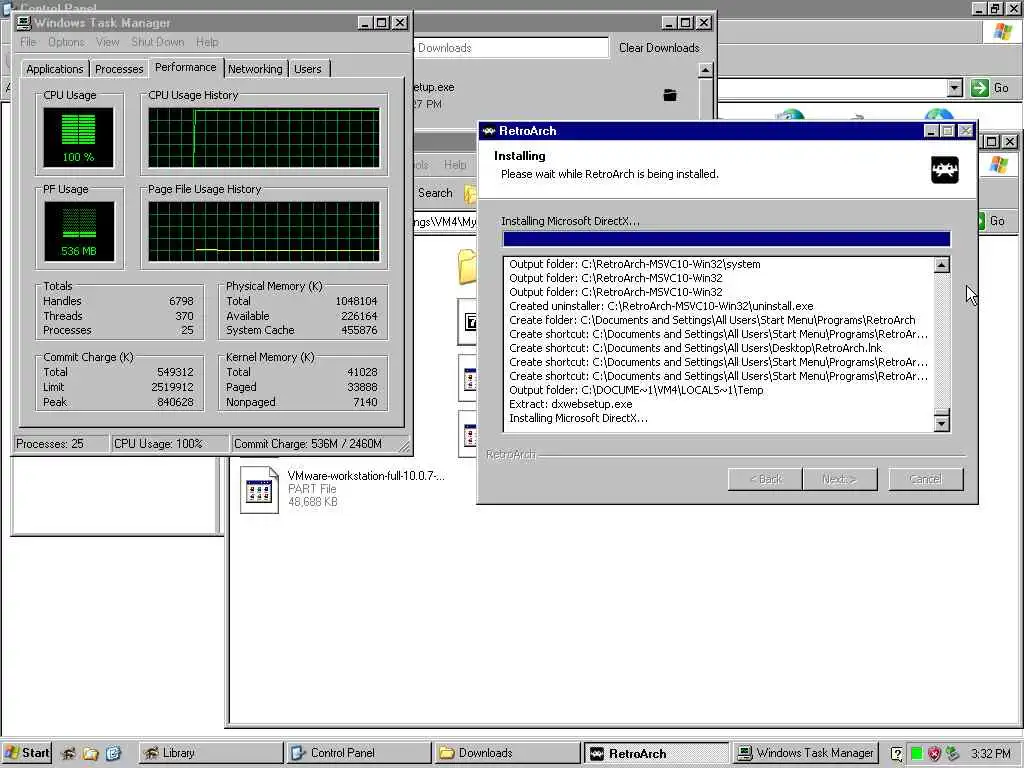Click the Downloads search field

click(x=511, y=48)
